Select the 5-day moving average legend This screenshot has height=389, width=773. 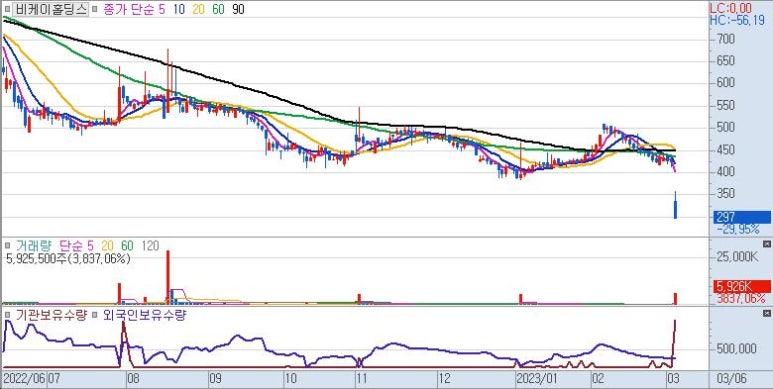pos(162,9)
